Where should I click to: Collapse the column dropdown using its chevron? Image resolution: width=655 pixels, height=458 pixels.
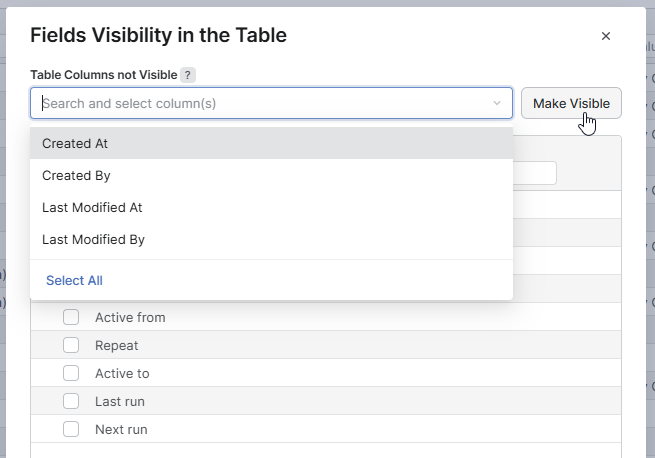(497, 103)
